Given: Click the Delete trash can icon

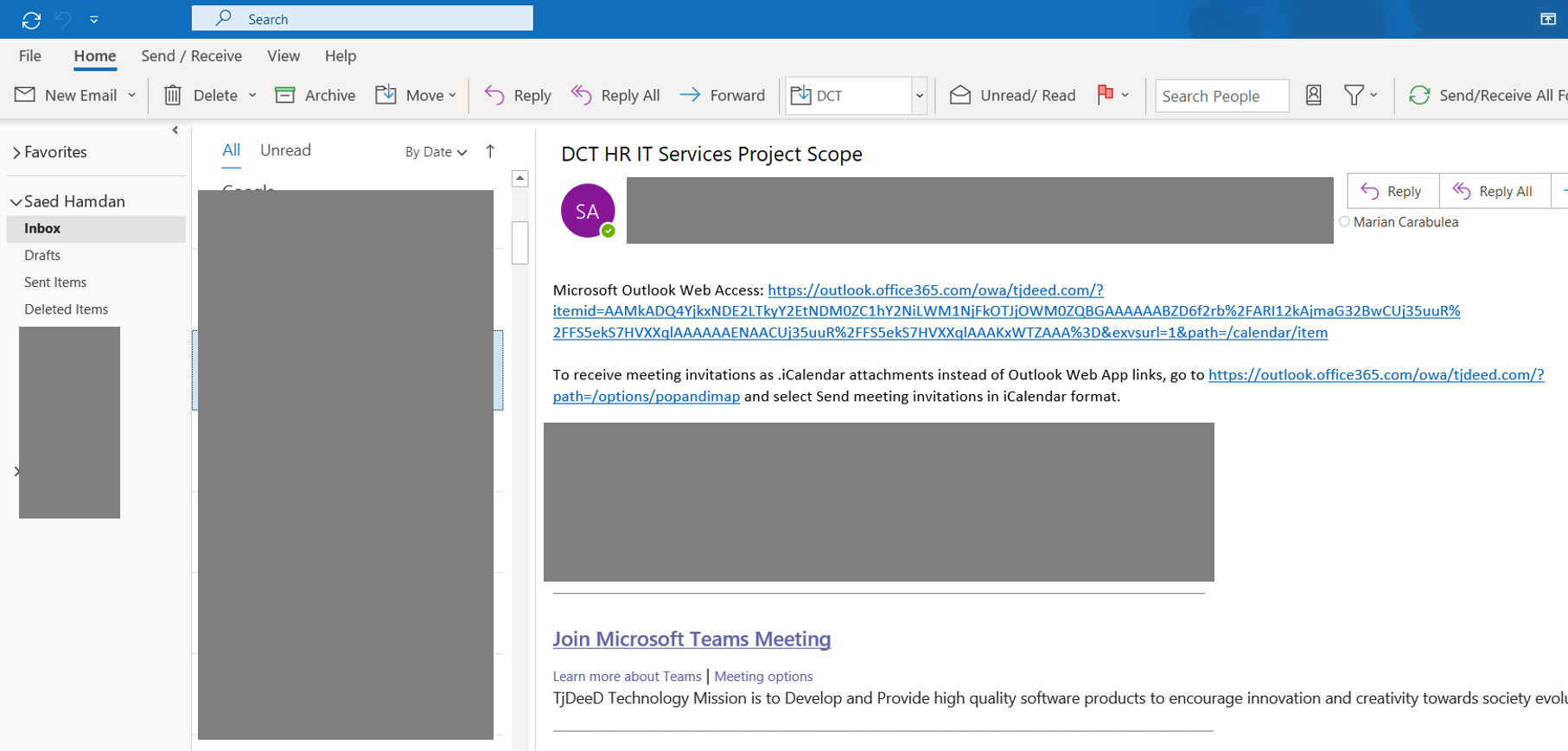Looking at the screenshot, I should tap(173, 95).
